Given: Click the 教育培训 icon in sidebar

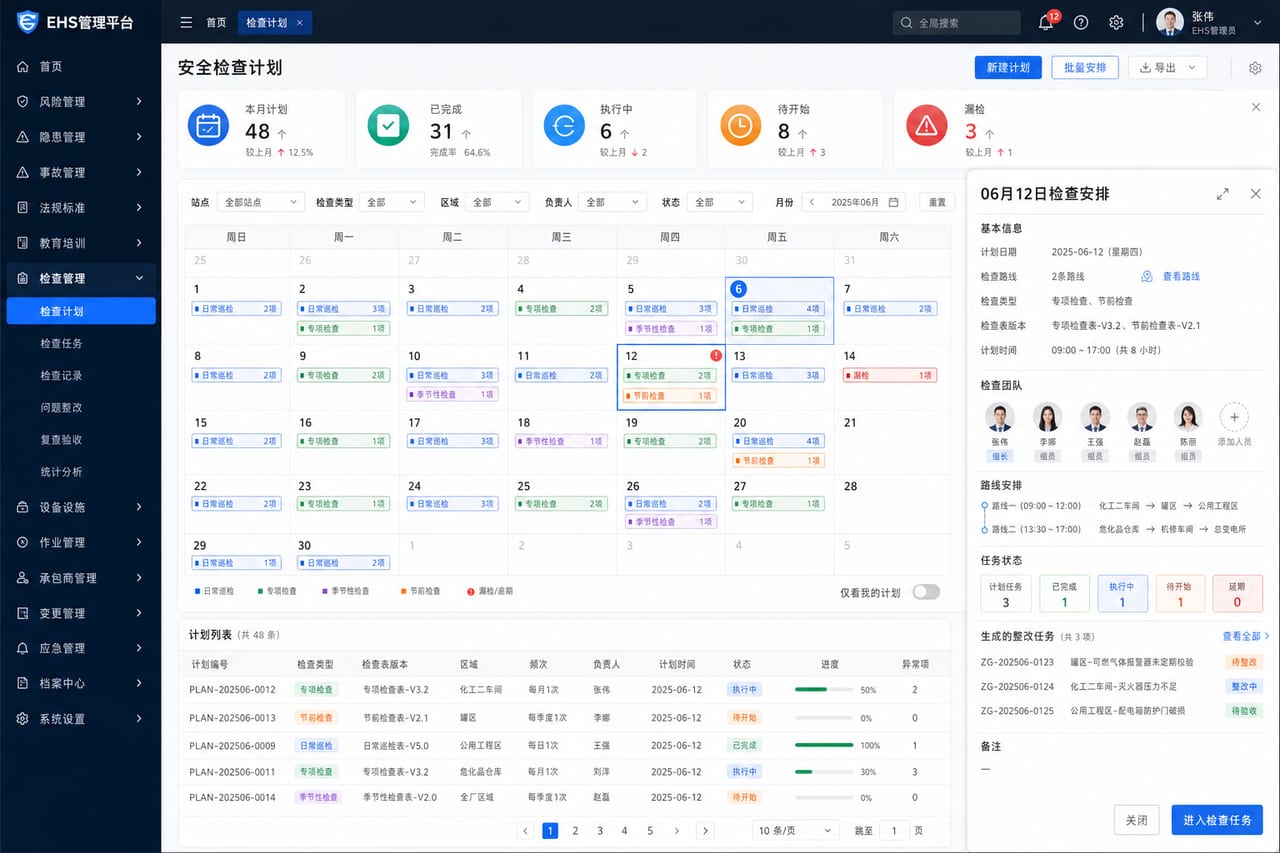Looking at the screenshot, I should coord(23,243).
